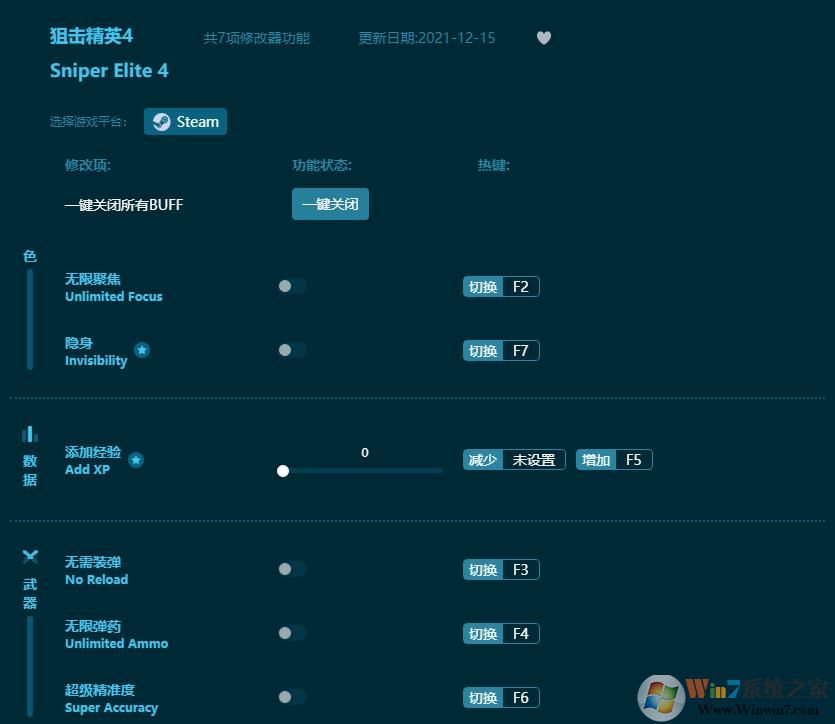Click the star badge next to Invisibility

[x=142, y=351]
